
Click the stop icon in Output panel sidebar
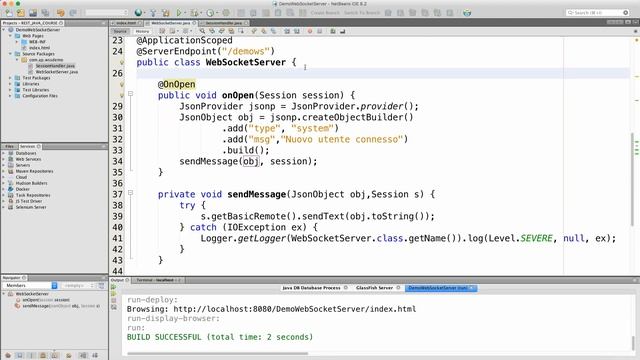coord(113,300)
